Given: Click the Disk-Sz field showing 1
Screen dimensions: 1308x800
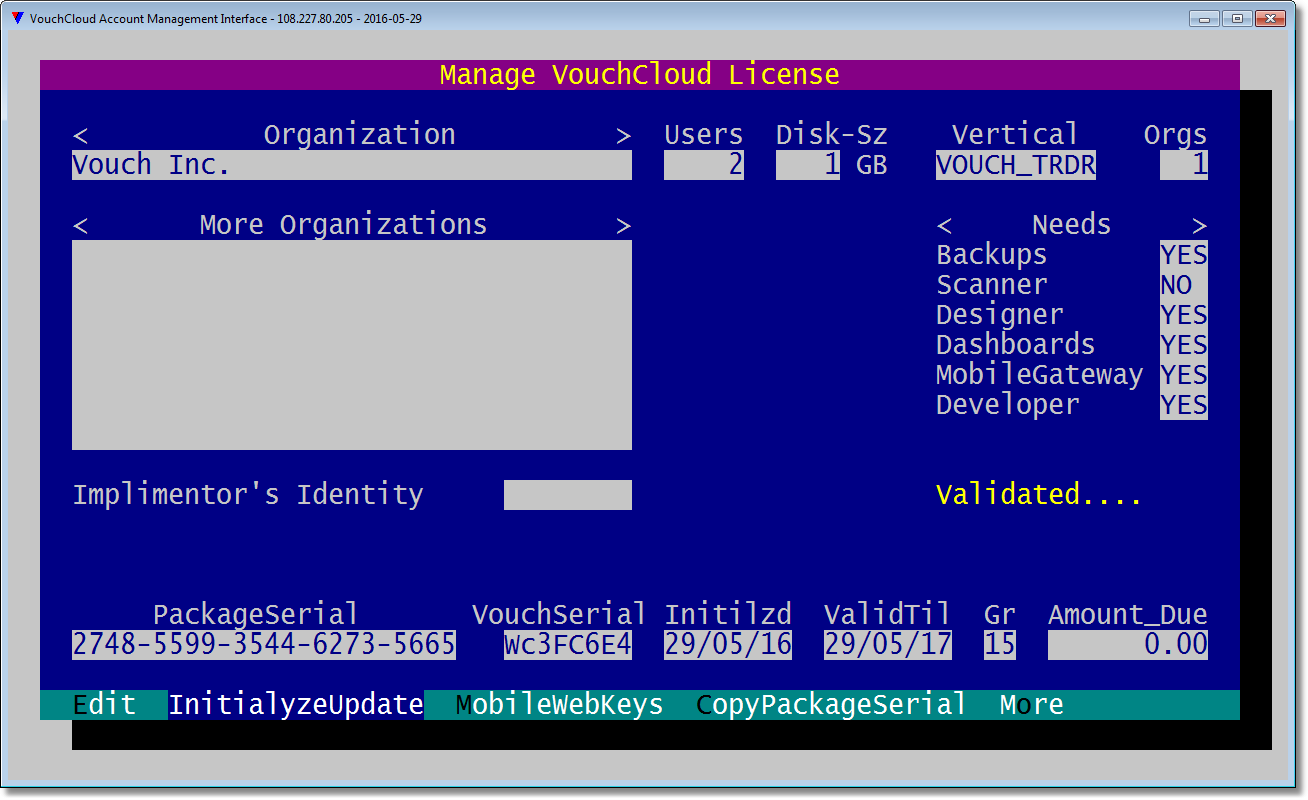Looking at the screenshot, I should (x=808, y=165).
